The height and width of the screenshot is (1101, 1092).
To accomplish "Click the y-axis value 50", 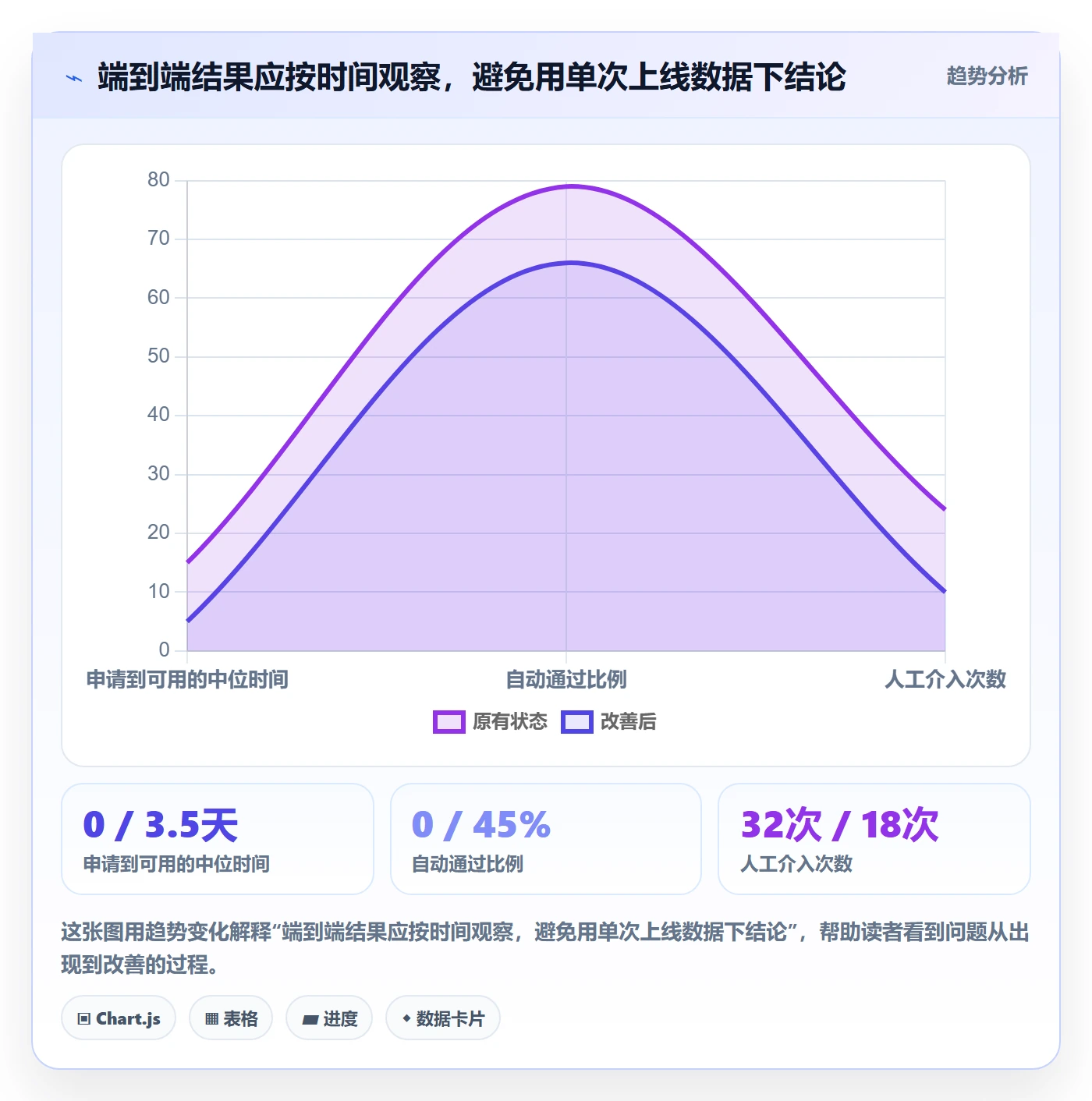I will [158, 356].
